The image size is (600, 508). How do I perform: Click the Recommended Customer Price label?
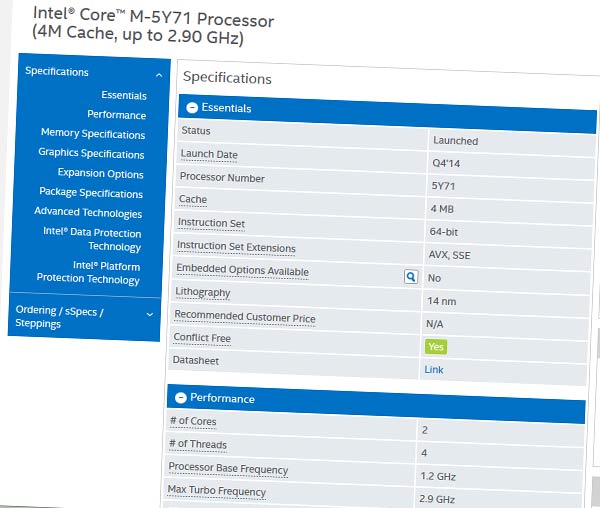245,316
